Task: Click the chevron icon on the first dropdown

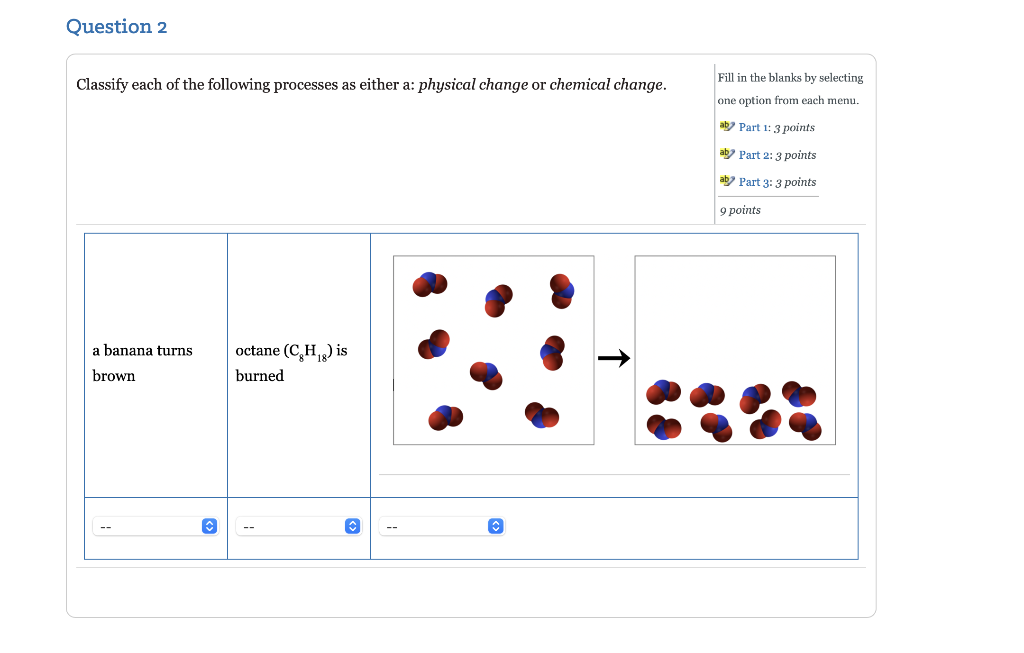Action: click(209, 525)
